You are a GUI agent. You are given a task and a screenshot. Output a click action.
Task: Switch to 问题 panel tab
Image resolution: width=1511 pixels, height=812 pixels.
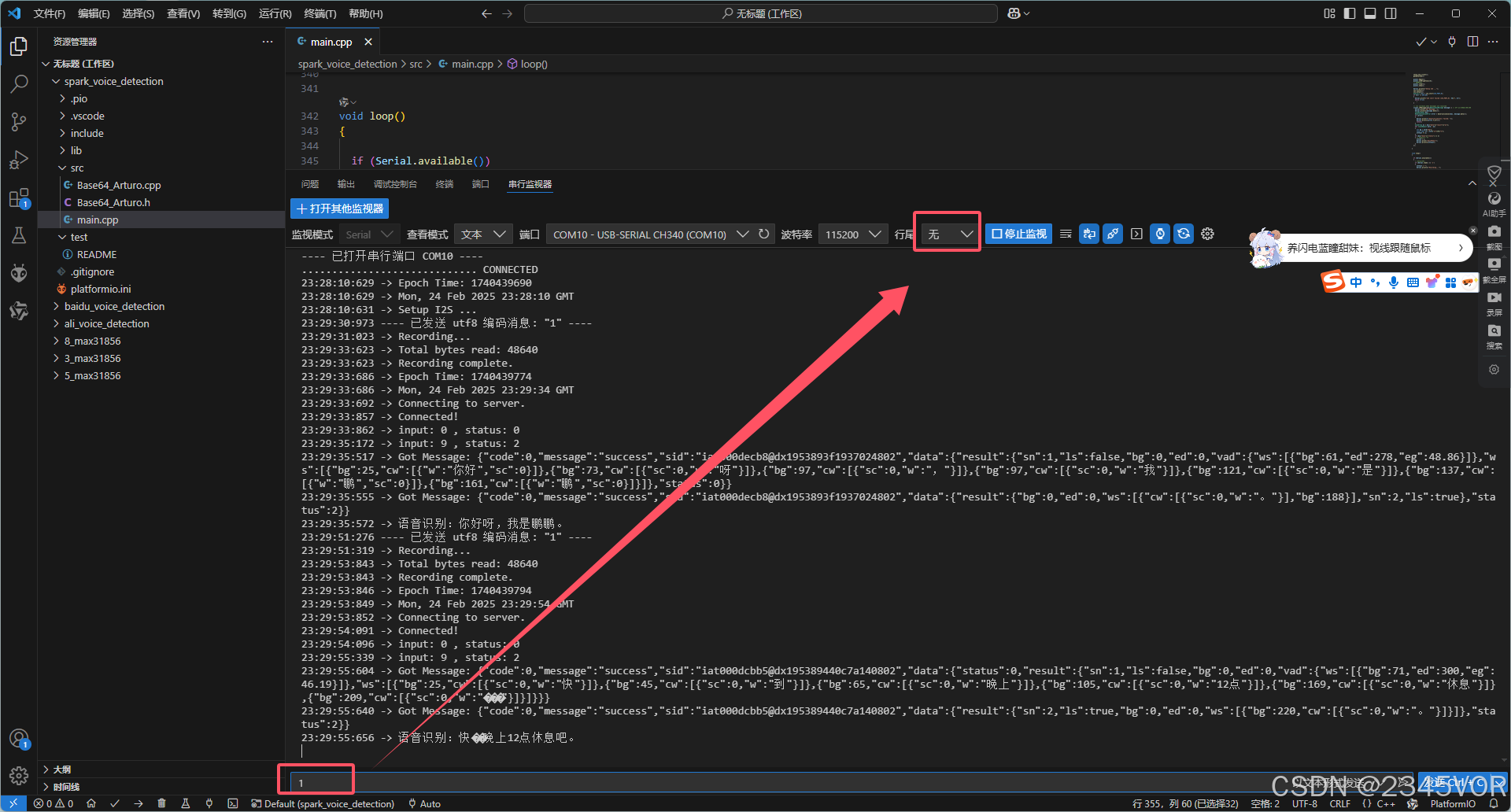coord(310,184)
